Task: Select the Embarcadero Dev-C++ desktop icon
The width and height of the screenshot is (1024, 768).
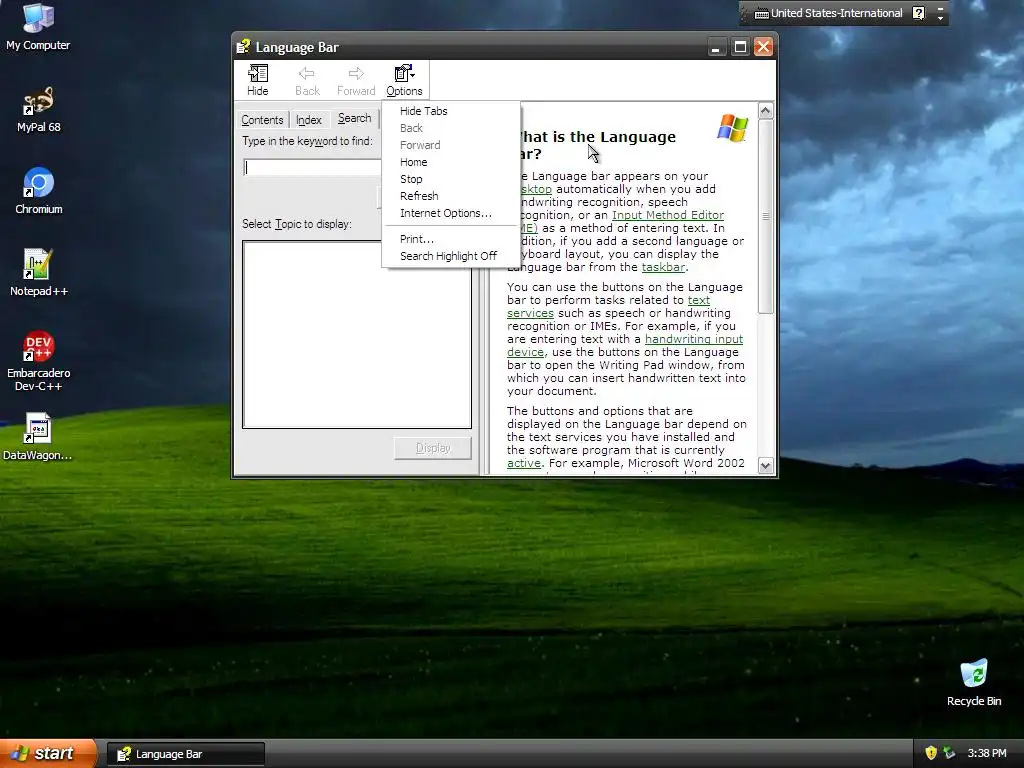Action: [39, 361]
